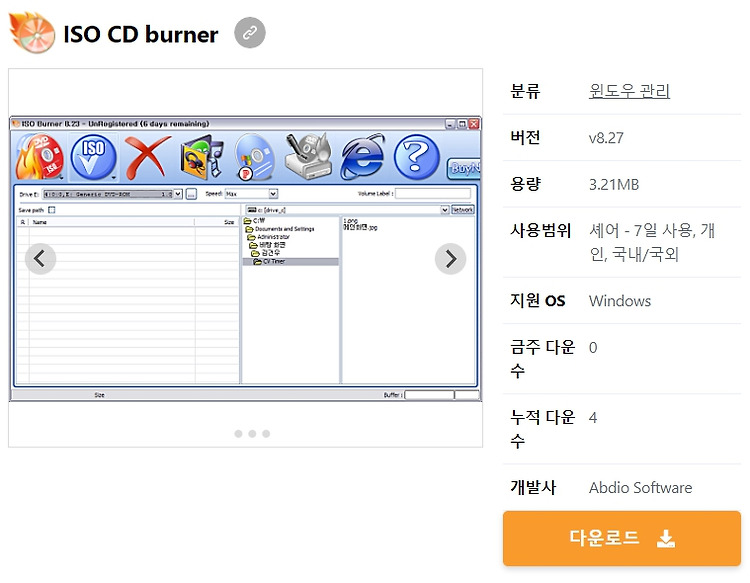Open the Speed Max dropdown
The height and width of the screenshot is (583, 750).
(273, 194)
